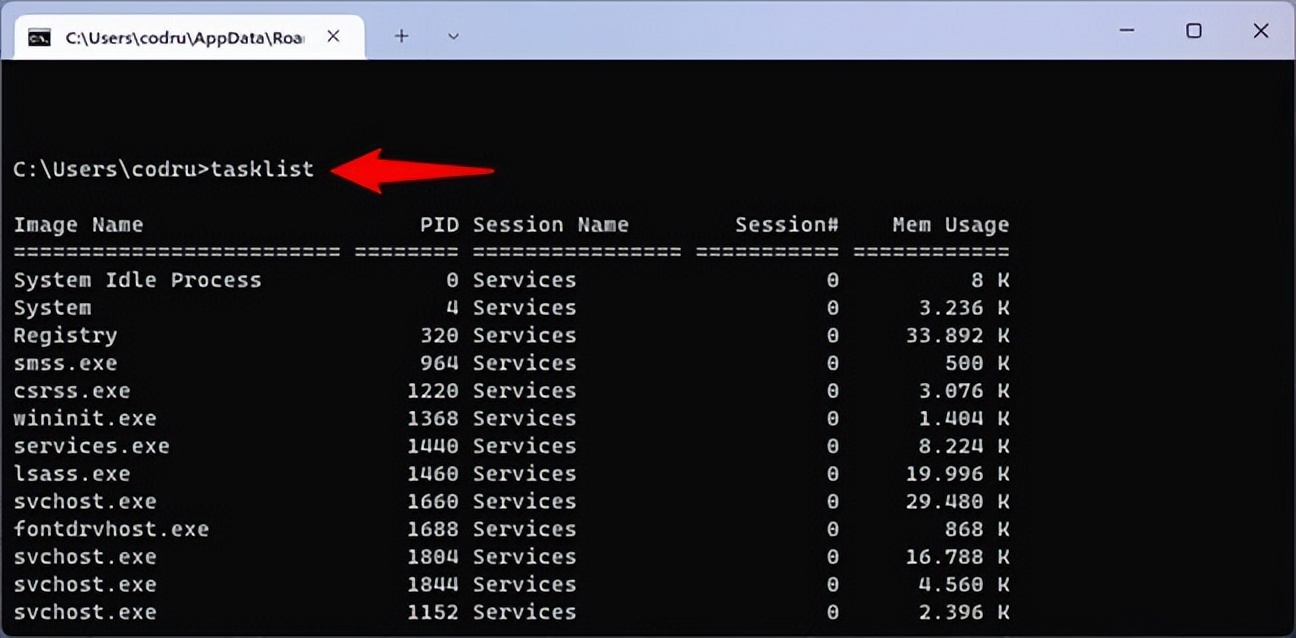Click services.exe in the process list
This screenshot has width=1296, height=638.
(91, 446)
